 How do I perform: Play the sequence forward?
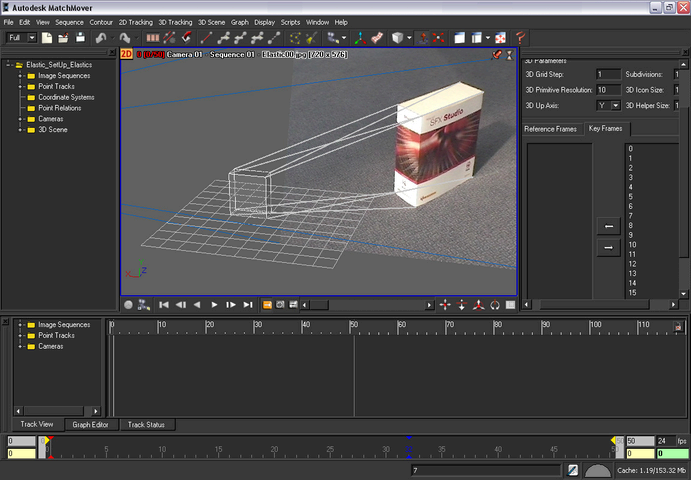214,305
